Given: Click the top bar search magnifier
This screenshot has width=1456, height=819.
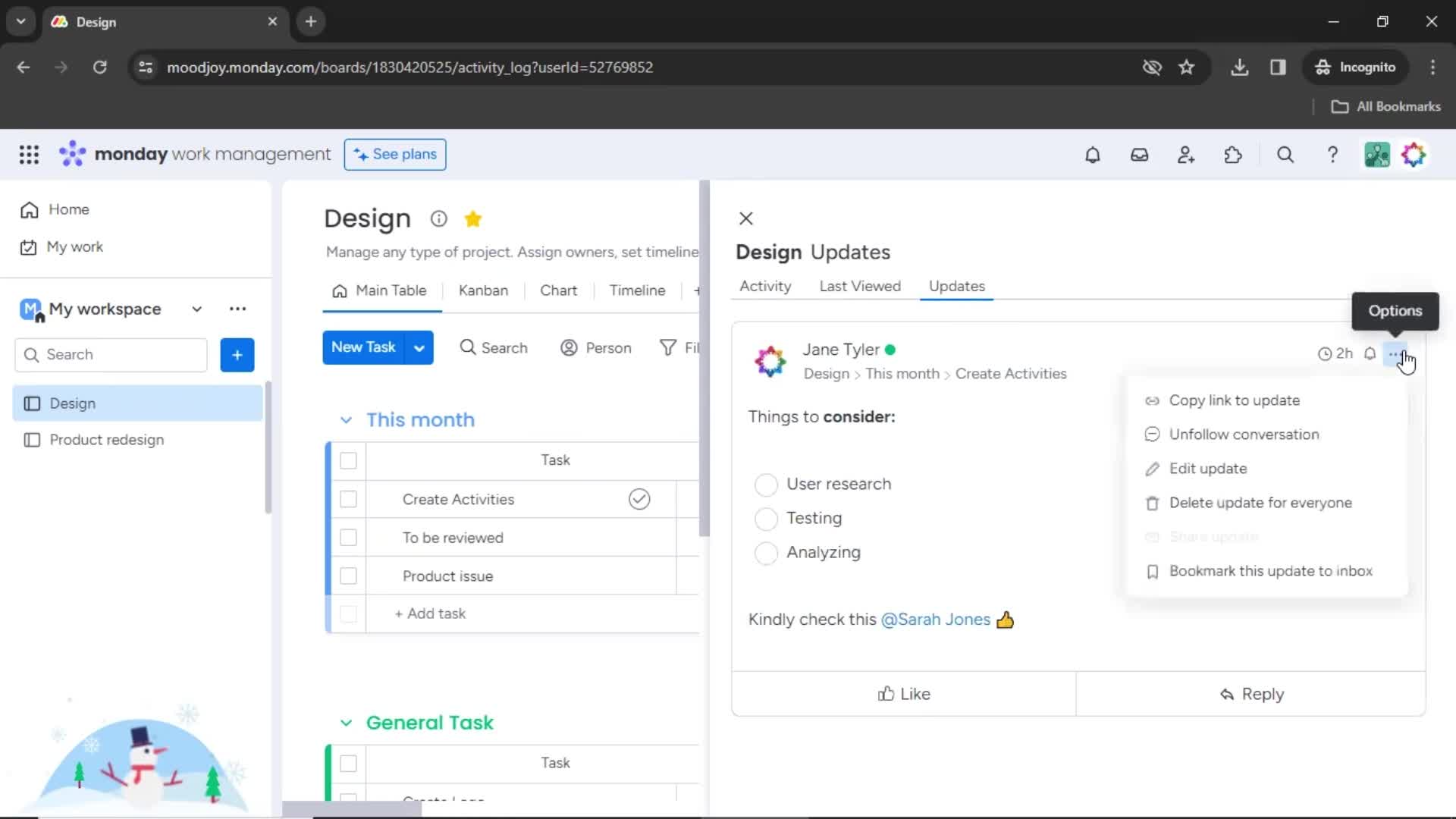Looking at the screenshot, I should 1285,155.
